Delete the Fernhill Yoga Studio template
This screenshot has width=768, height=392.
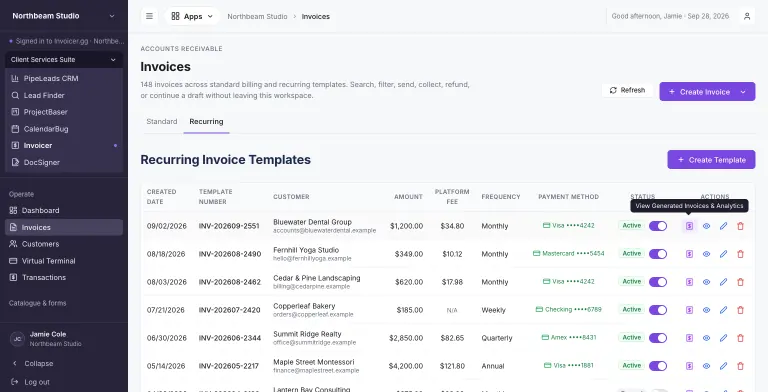(x=741, y=254)
